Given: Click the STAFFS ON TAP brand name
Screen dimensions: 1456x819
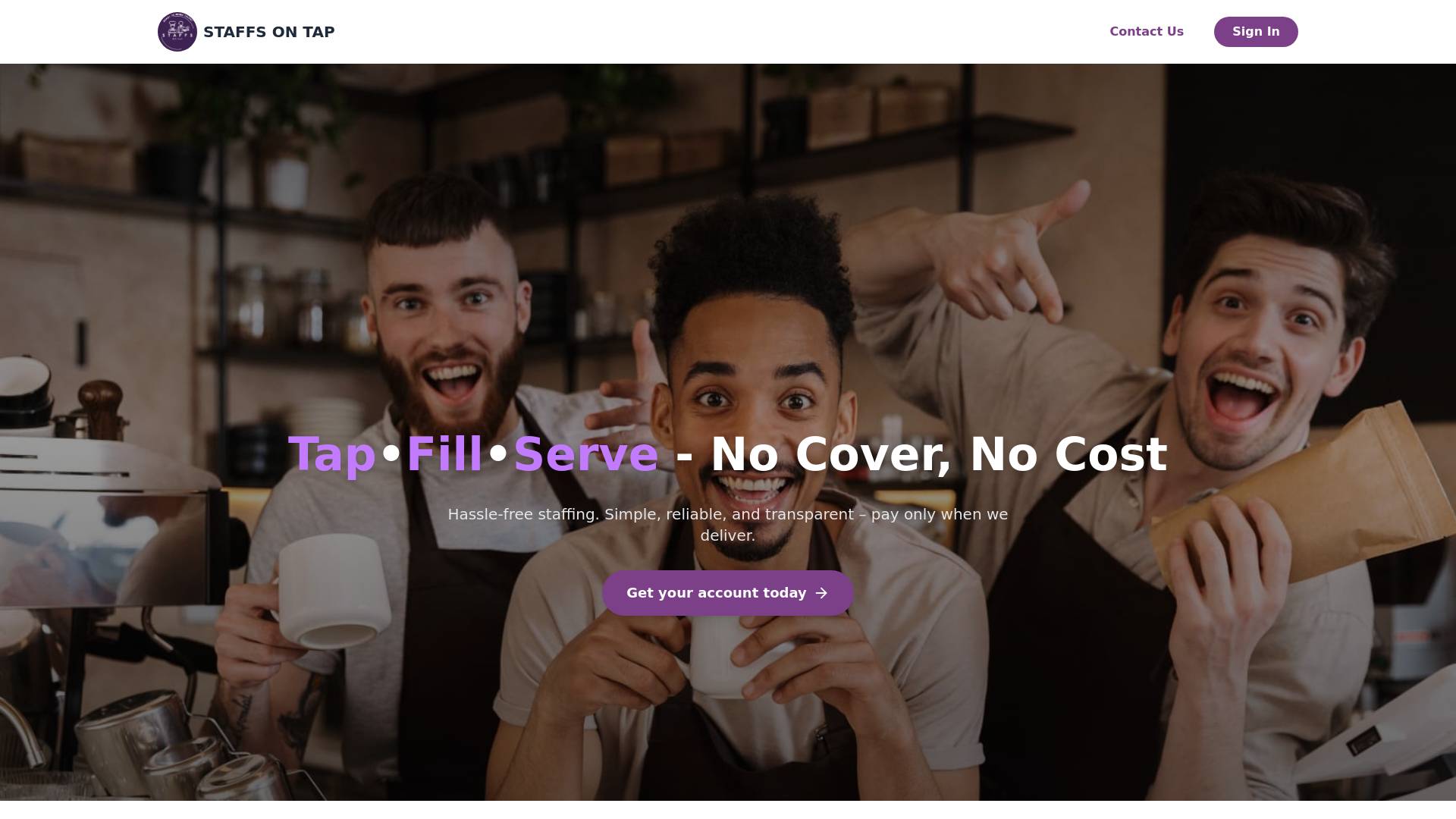Looking at the screenshot, I should click(x=269, y=32).
